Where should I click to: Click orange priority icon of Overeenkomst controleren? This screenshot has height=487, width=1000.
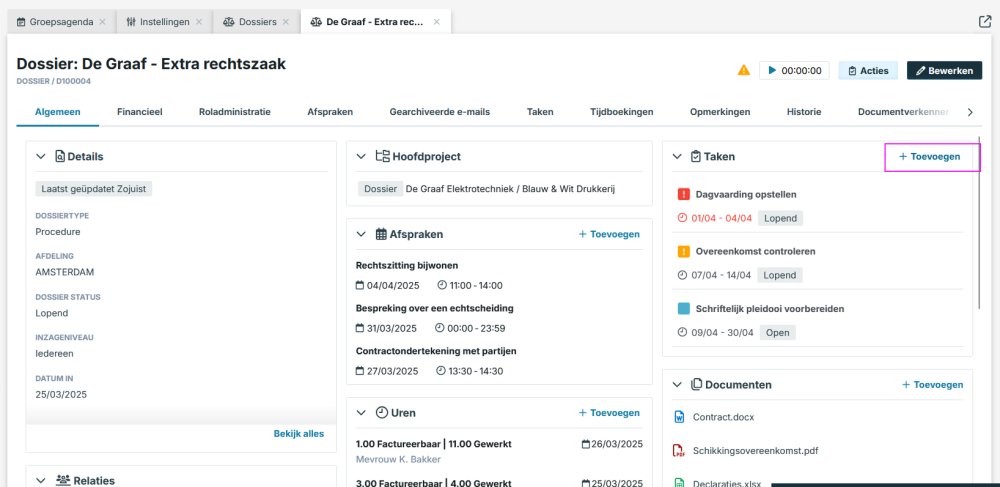point(684,251)
